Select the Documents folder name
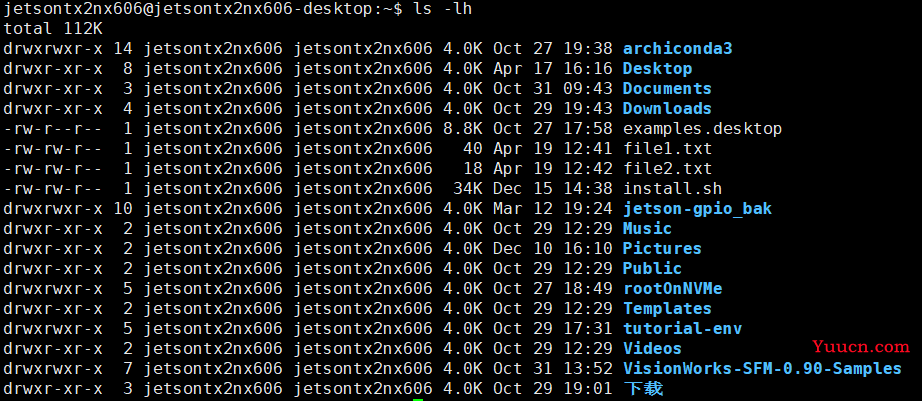The image size is (922, 401). pyautogui.click(x=667, y=88)
